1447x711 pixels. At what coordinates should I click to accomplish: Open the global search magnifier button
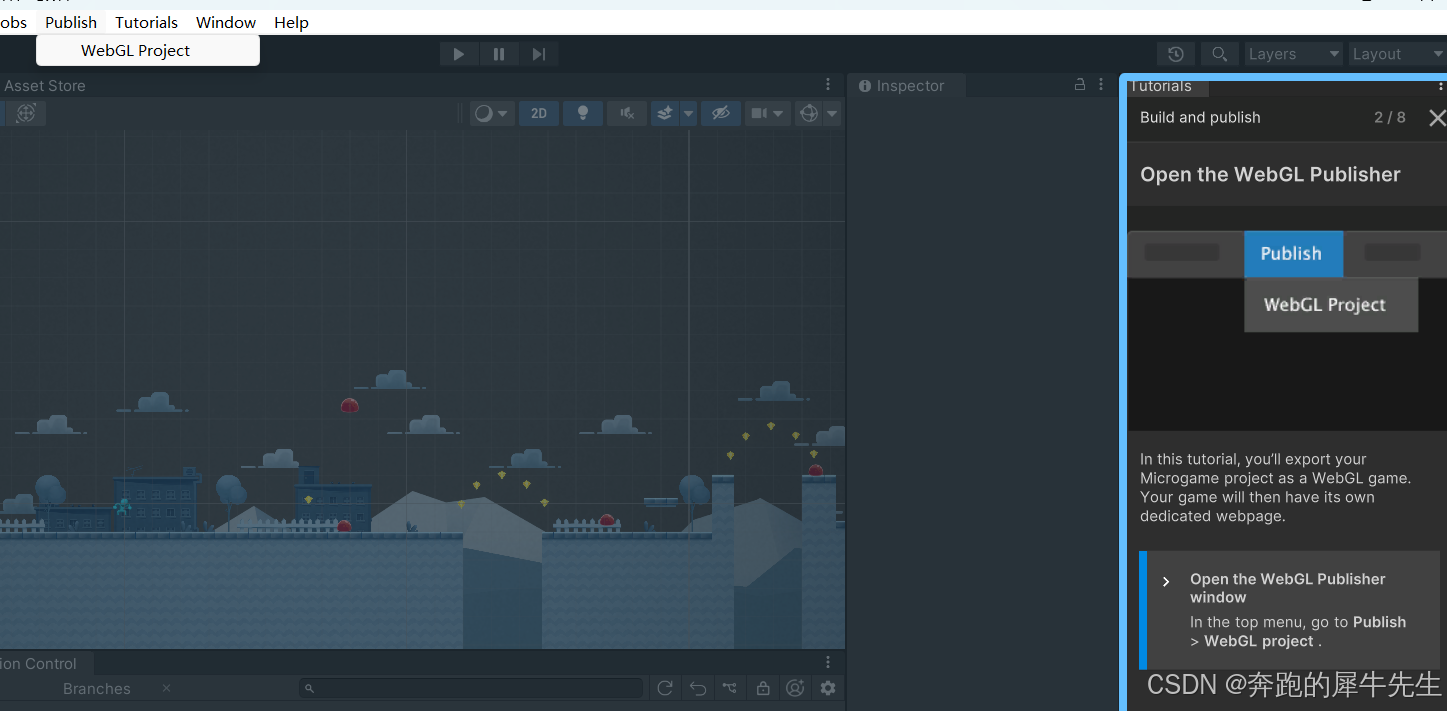[x=1219, y=54]
